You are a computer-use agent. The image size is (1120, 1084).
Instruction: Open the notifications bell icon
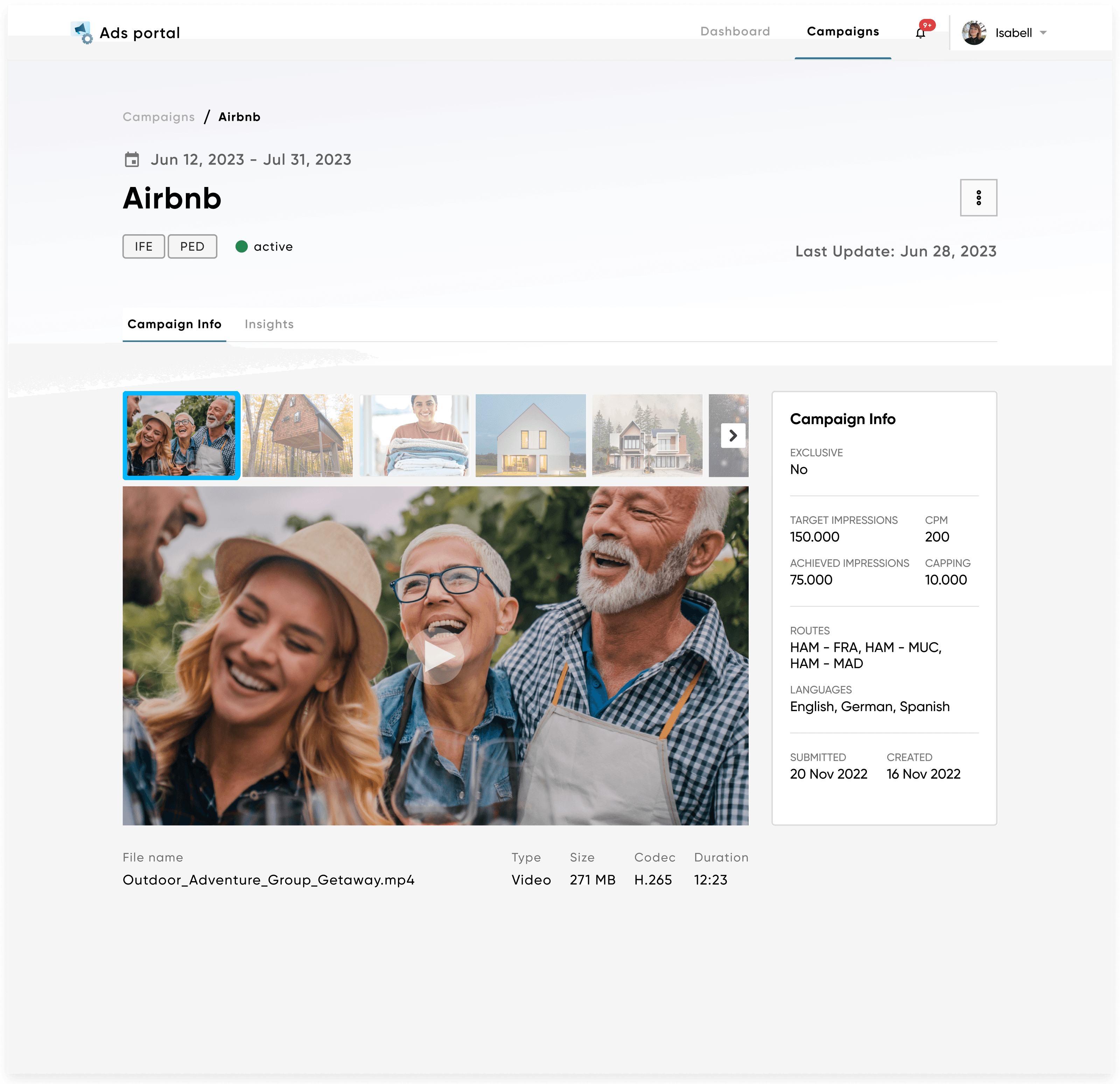tap(920, 33)
